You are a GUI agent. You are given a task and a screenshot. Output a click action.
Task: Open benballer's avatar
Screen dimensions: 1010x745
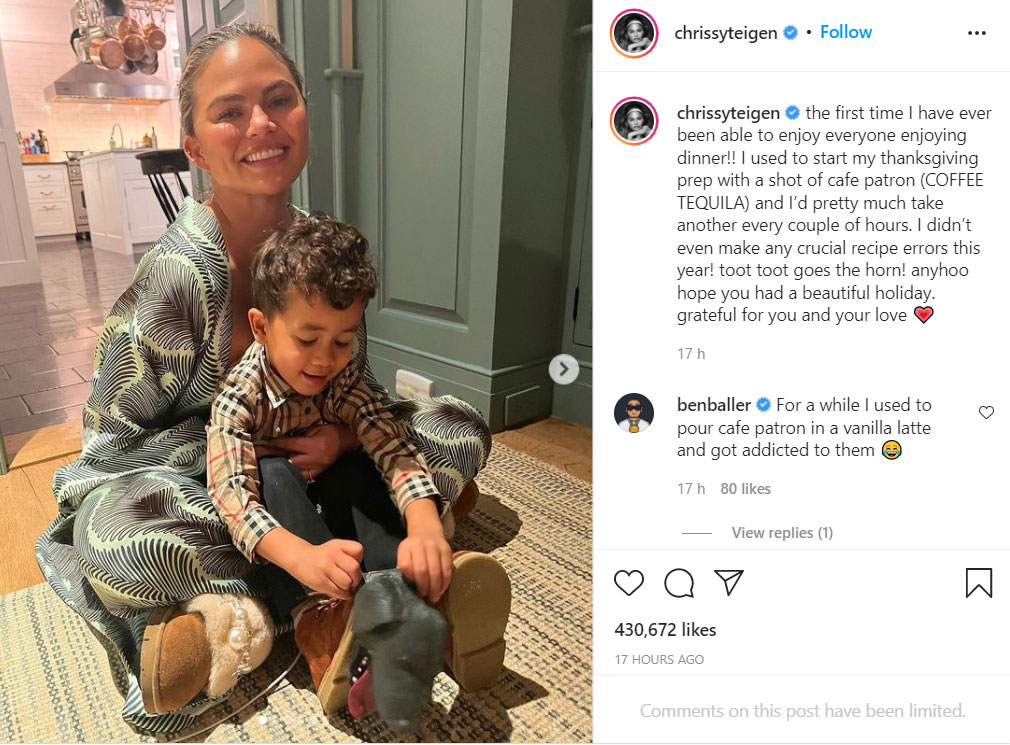634,413
